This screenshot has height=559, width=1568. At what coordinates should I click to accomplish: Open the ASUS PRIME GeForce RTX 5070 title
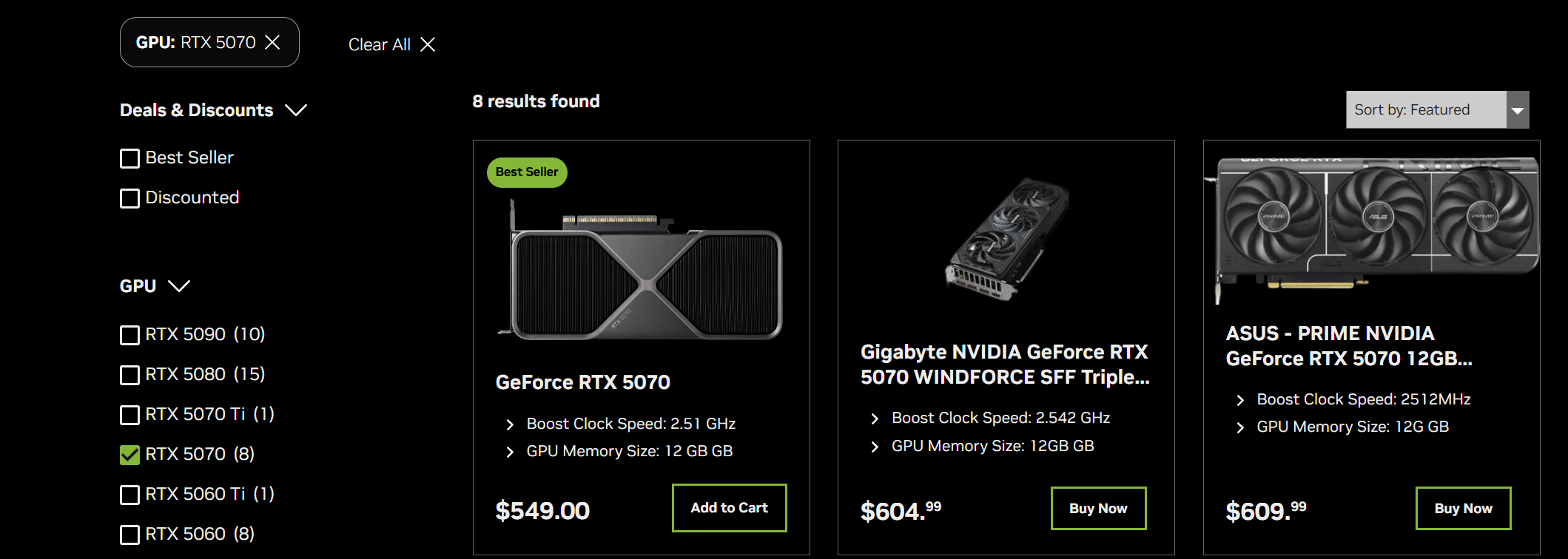(1348, 346)
